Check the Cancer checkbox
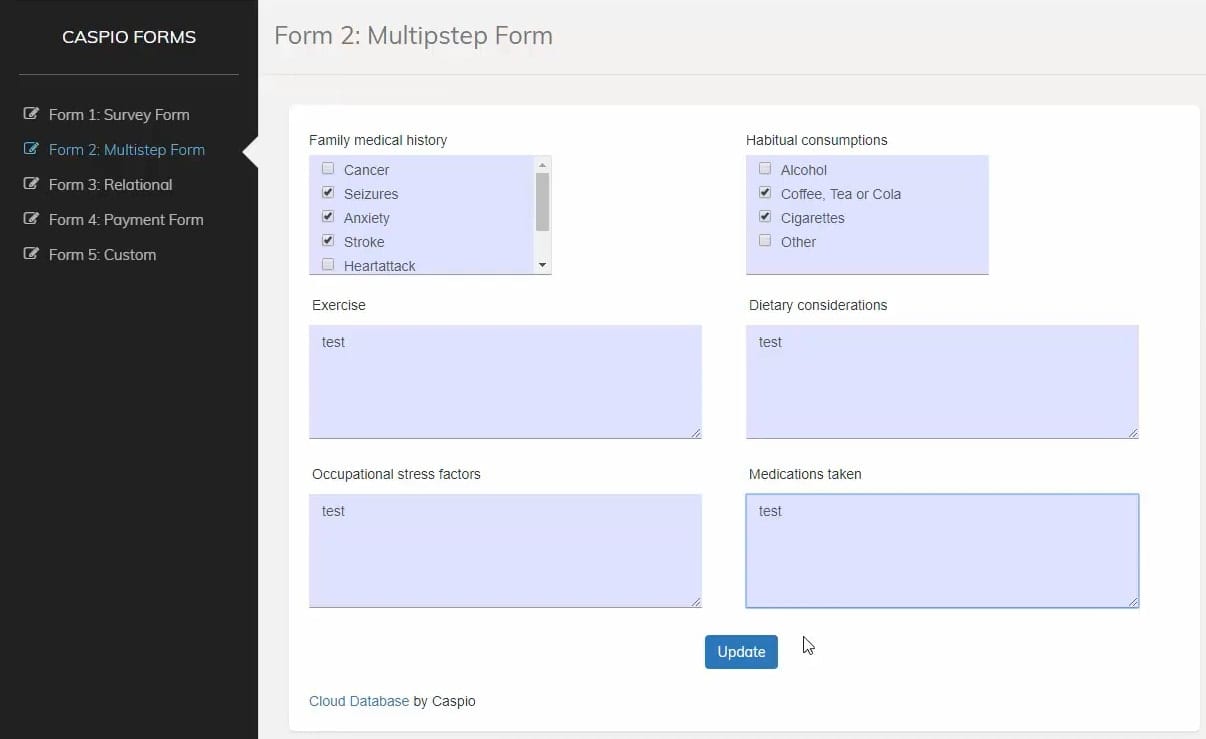Image resolution: width=1206 pixels, height=739 pixels. 328,169
